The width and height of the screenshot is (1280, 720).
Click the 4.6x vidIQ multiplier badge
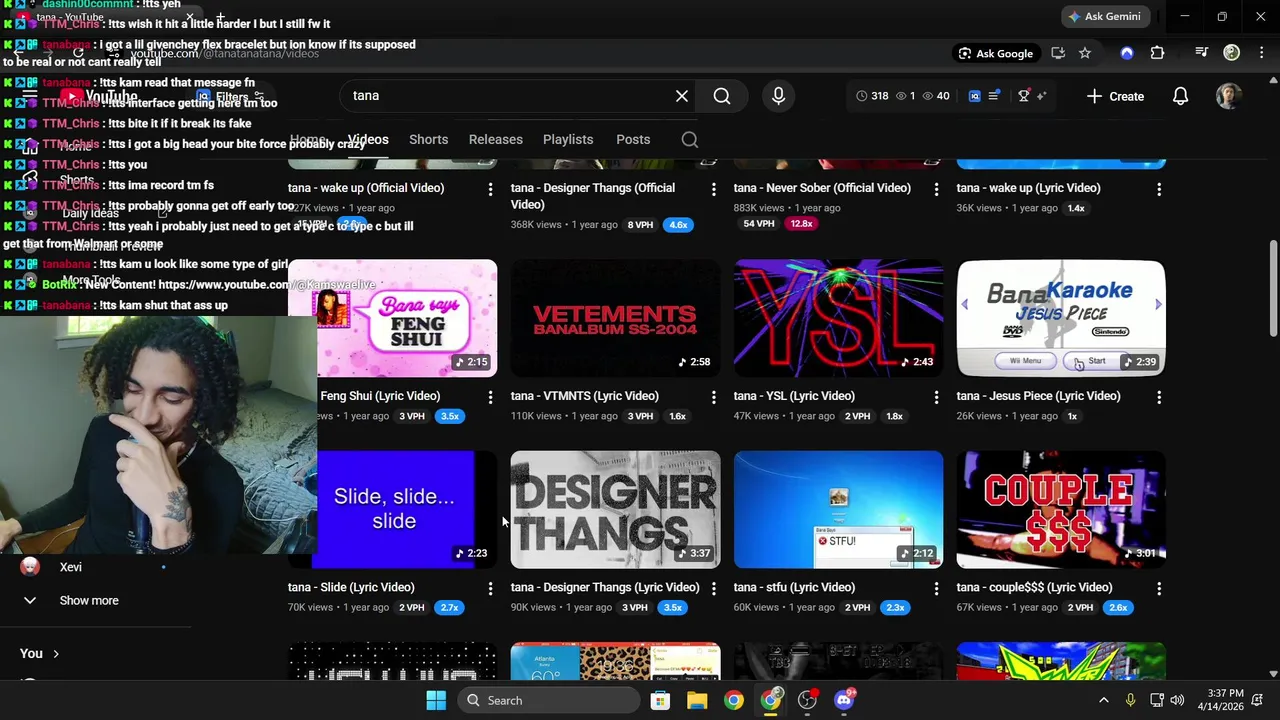(678, 225)
